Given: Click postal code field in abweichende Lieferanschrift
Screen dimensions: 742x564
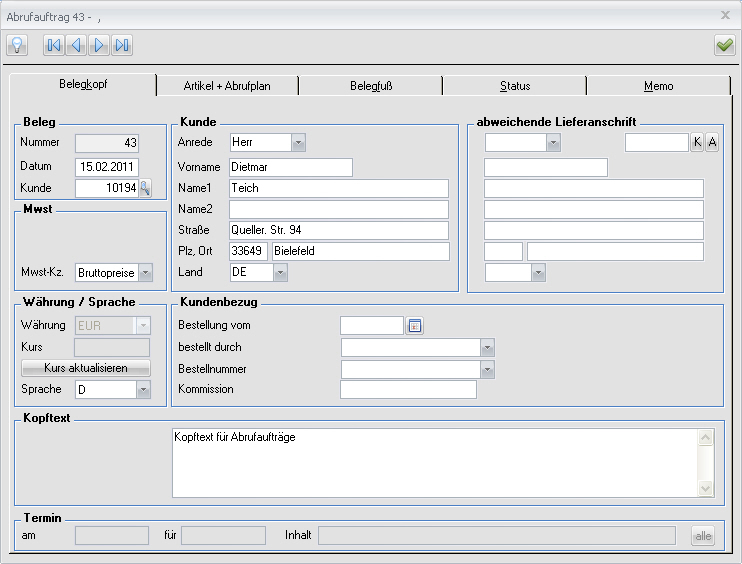Looking at the screenshot, I should click(x=504, y=251).
